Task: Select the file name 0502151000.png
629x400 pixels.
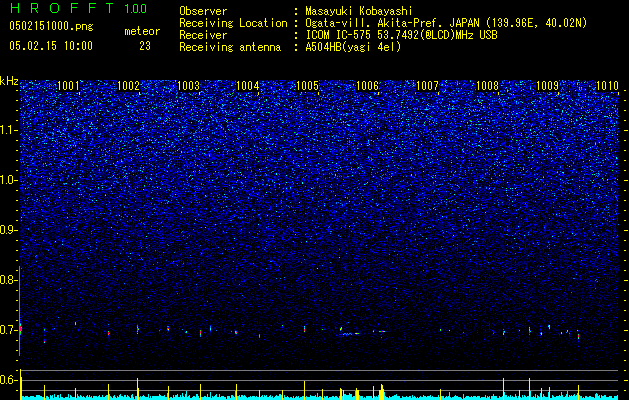Action: 51,26
